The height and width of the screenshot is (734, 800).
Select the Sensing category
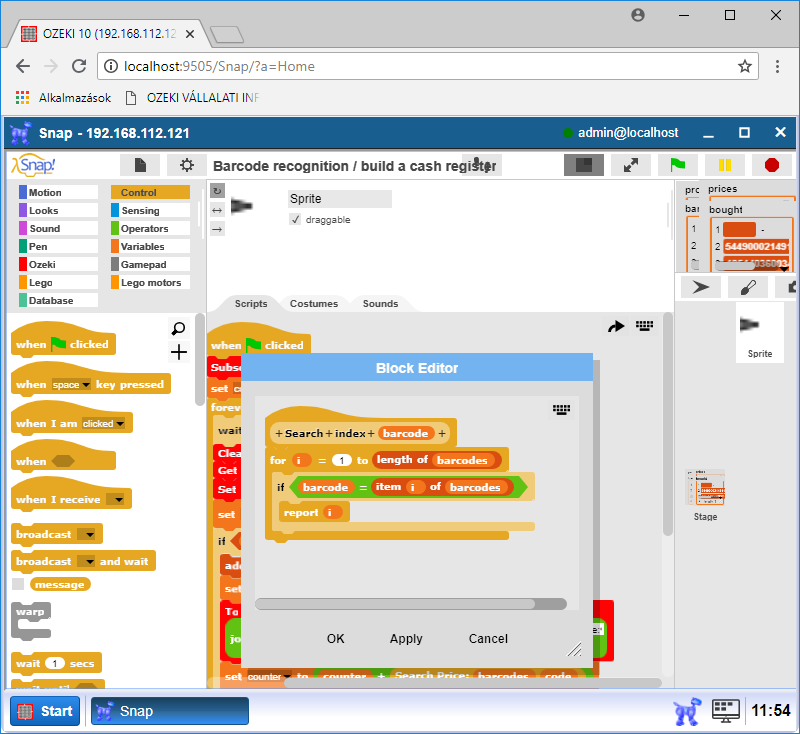(x=150, y=210)
